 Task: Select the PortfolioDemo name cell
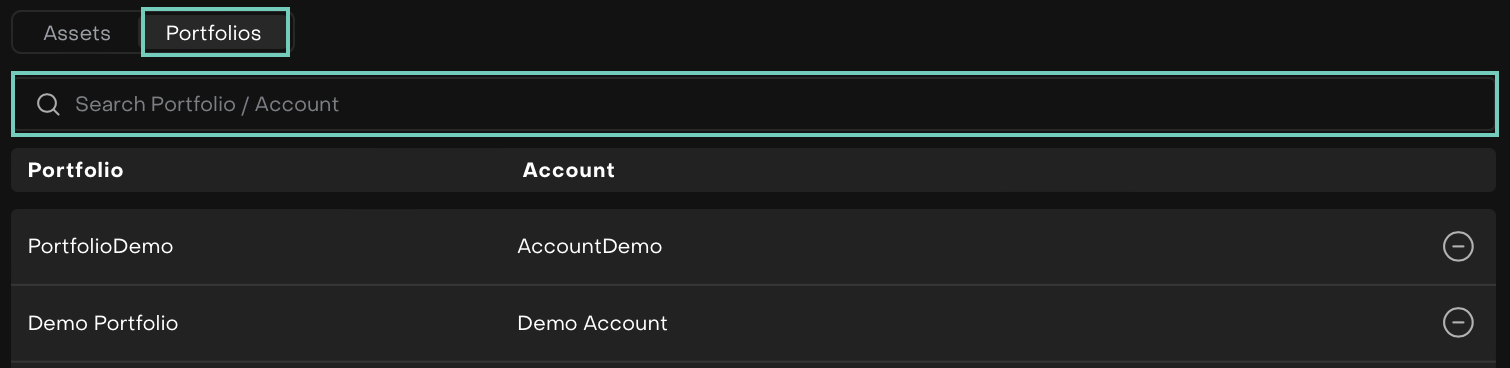point(100,246)
